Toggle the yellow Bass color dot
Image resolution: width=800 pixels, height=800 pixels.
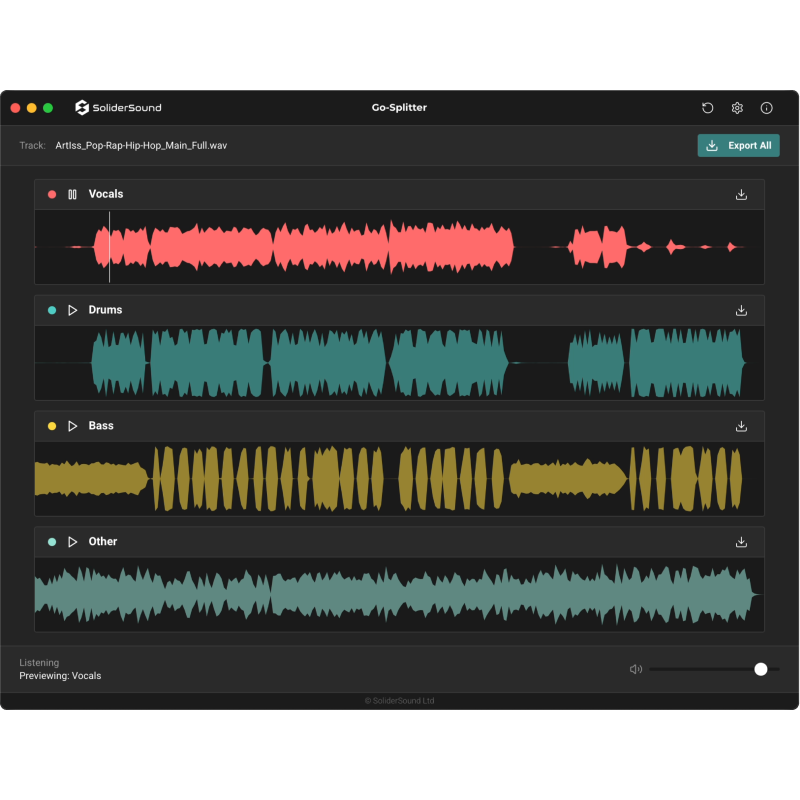click(x=52, y=426)
